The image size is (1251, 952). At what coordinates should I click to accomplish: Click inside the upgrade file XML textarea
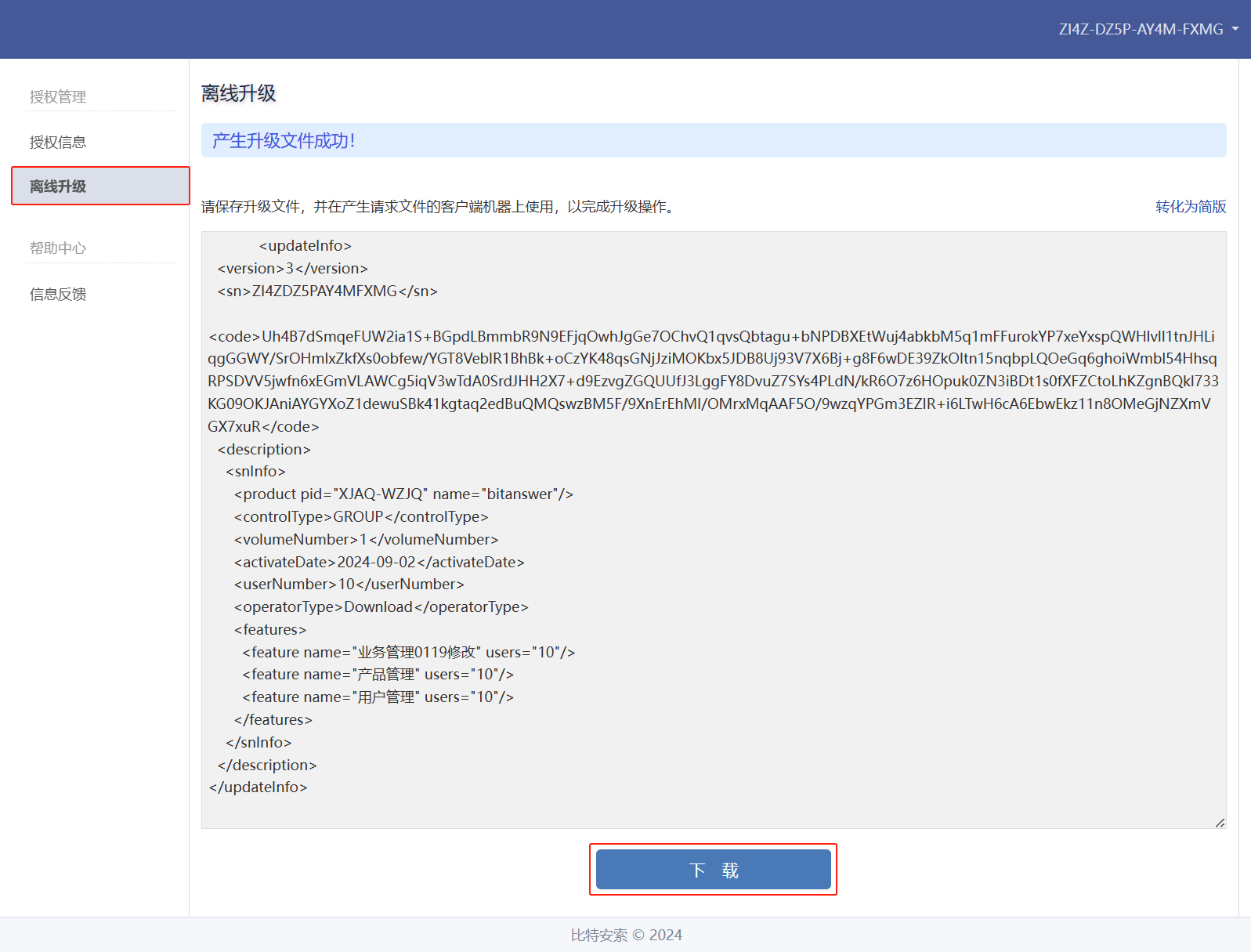coord(713,530)
